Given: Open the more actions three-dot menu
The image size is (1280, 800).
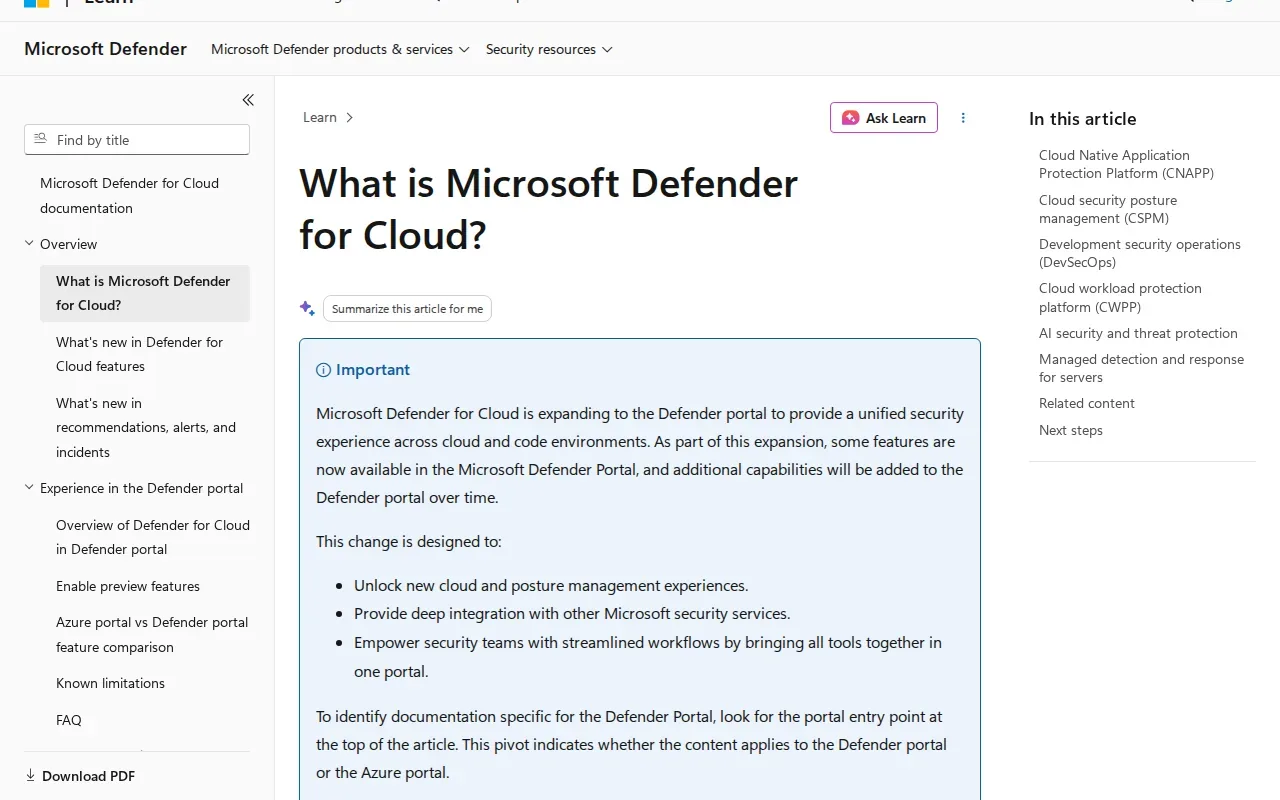Looking at the screenshot, I should pyautogui.click(x=963, y=118).
